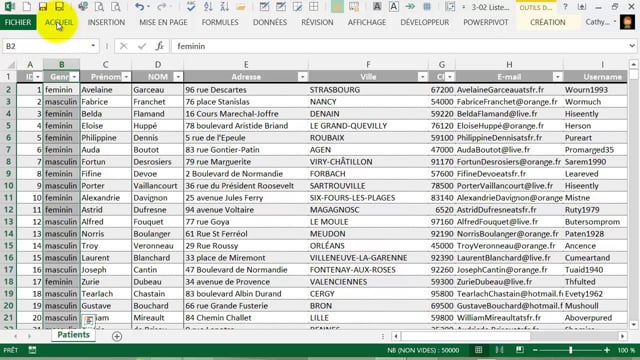
Task: Click the zoom slider handle
Action: 571,350
